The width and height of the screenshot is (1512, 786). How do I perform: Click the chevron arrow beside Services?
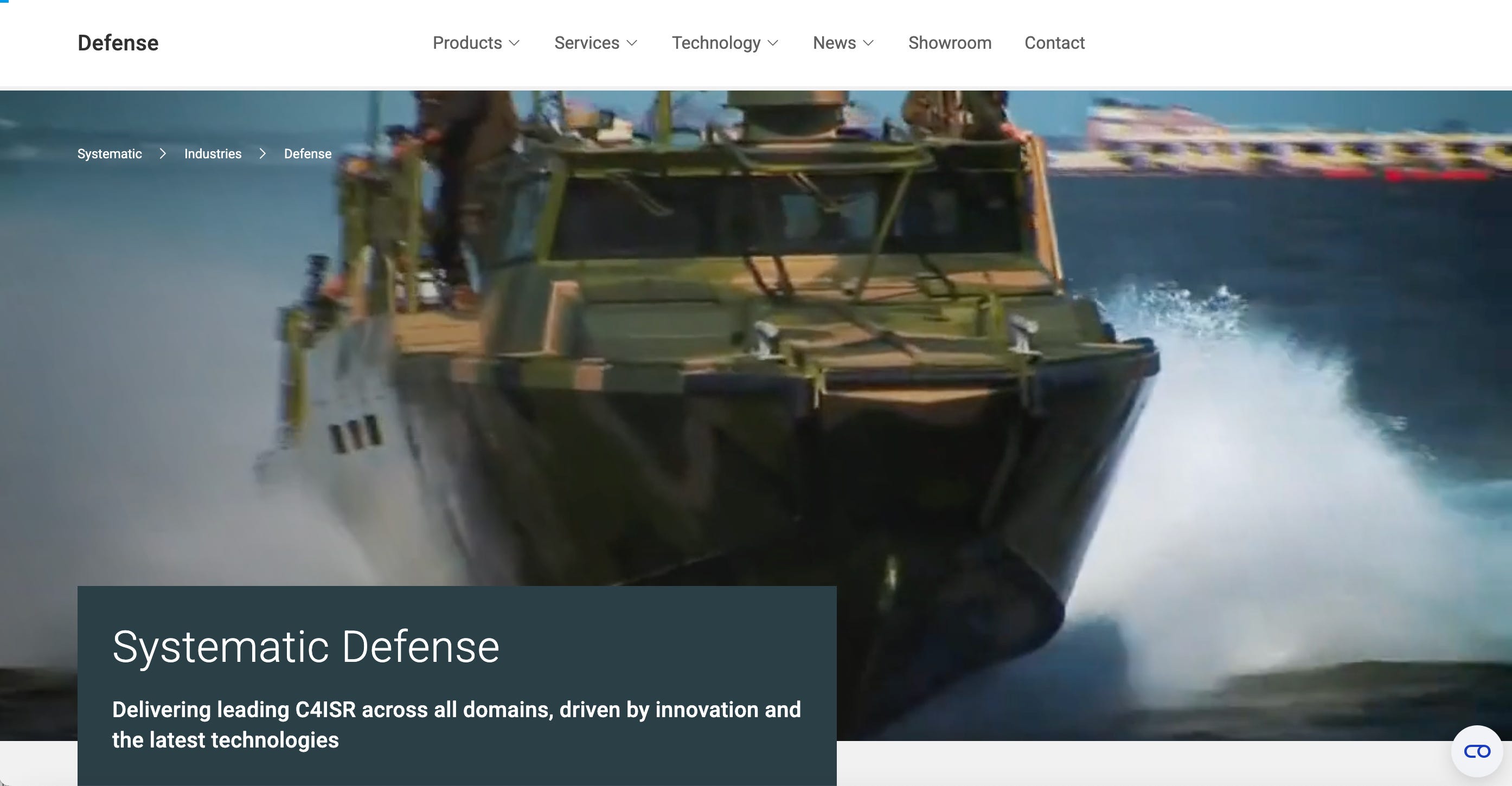click(x=632, y=43)
